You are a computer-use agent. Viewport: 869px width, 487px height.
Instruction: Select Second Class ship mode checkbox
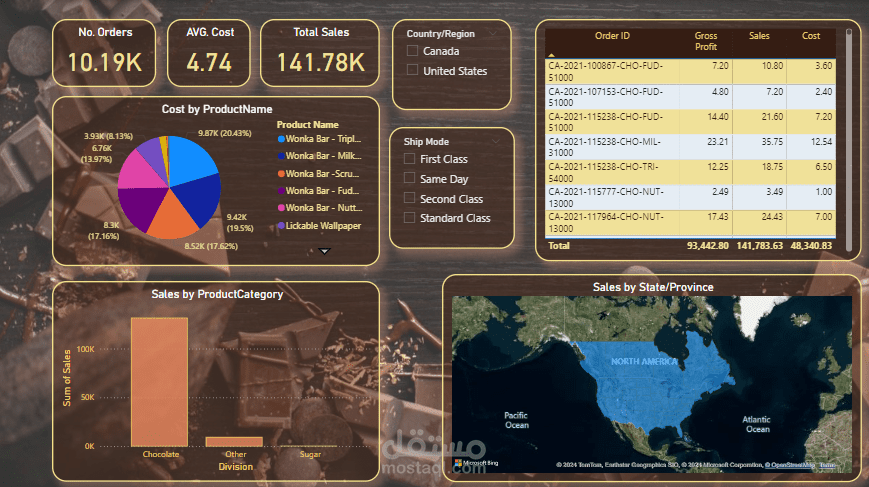pos(409,198)
